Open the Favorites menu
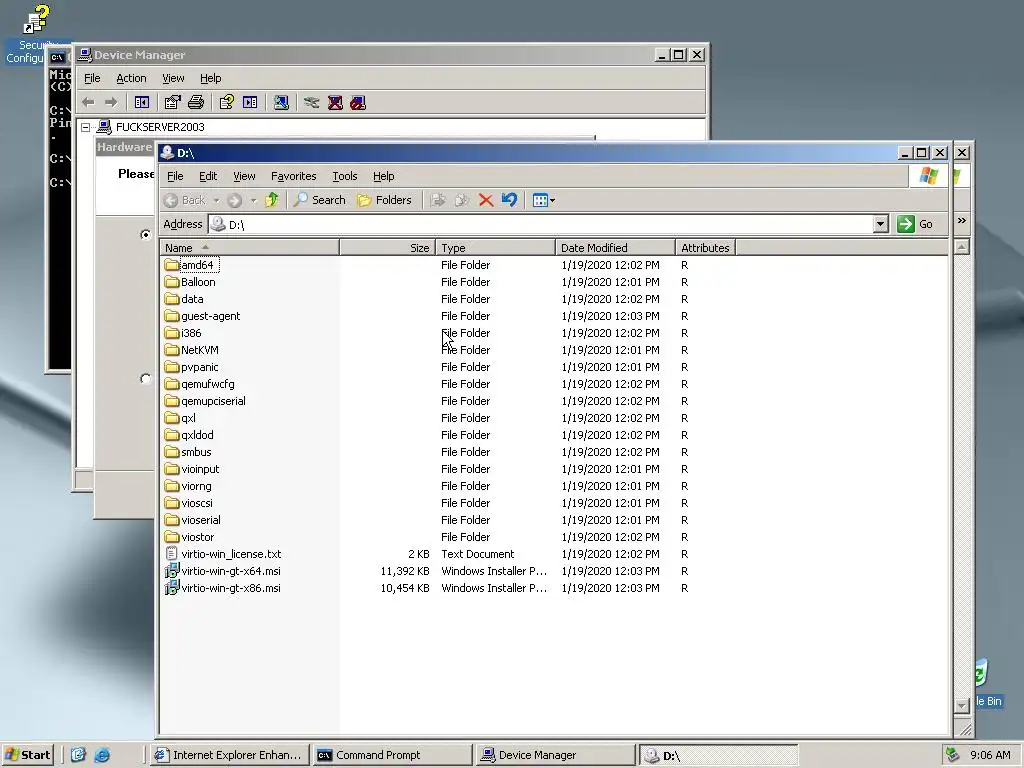Image resolution: width=1024 pixels, height=768 pixels. (293, 176)
